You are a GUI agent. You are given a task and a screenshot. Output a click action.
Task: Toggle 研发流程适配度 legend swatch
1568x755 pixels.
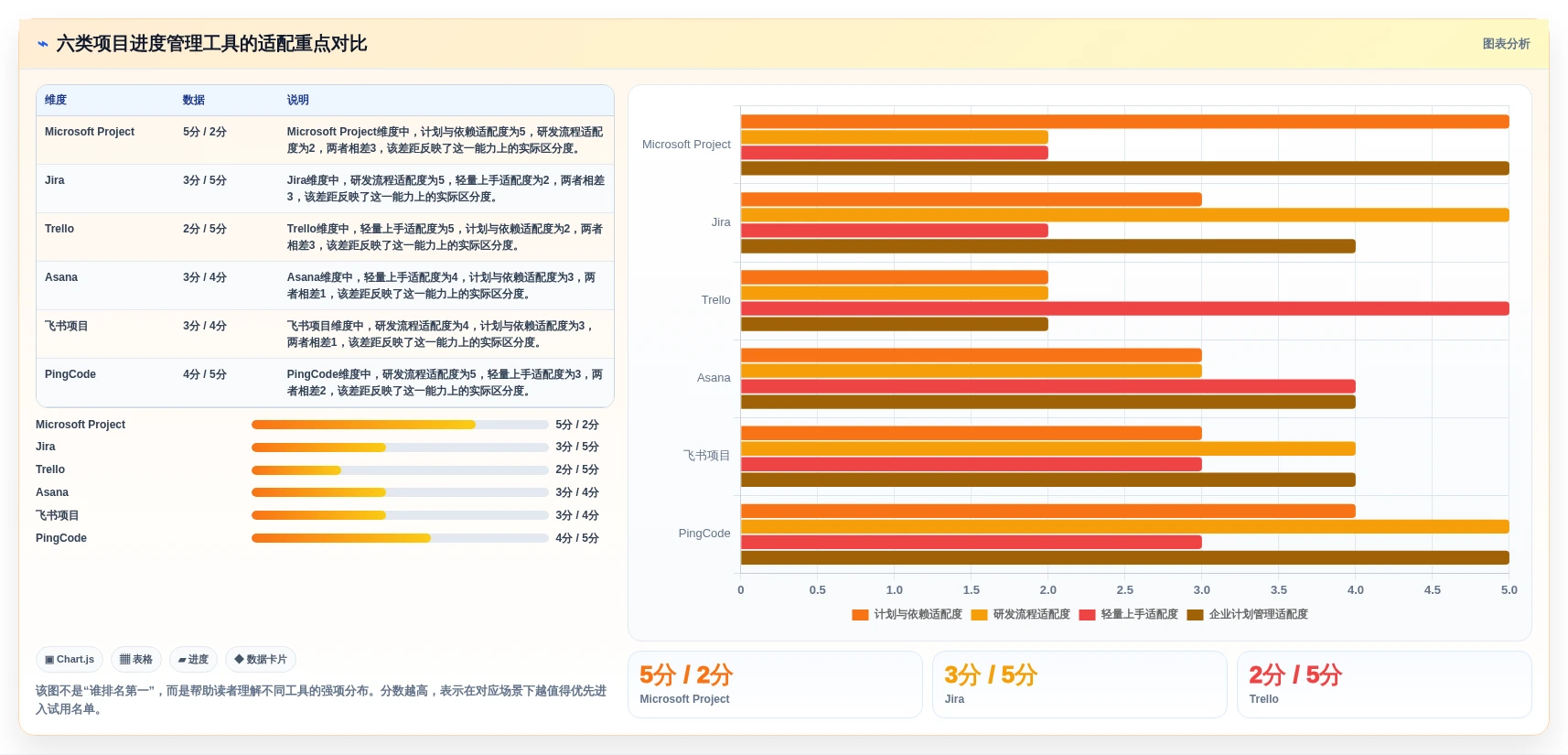click(x=979, y=615)
